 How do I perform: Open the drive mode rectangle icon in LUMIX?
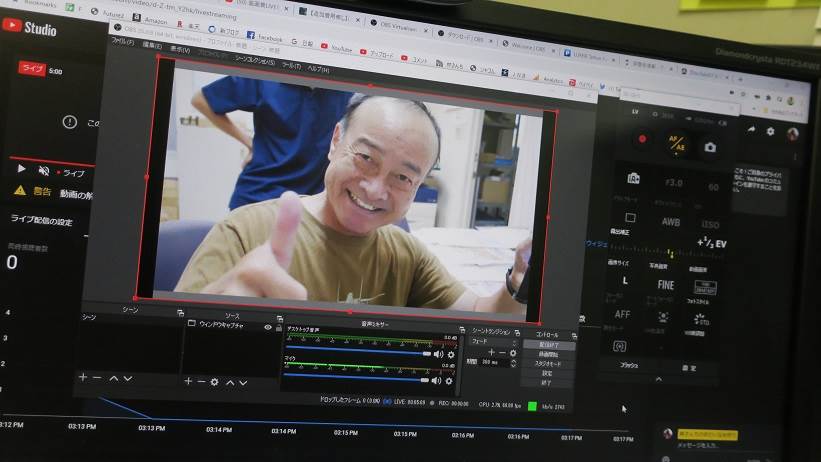pos(630,217)
